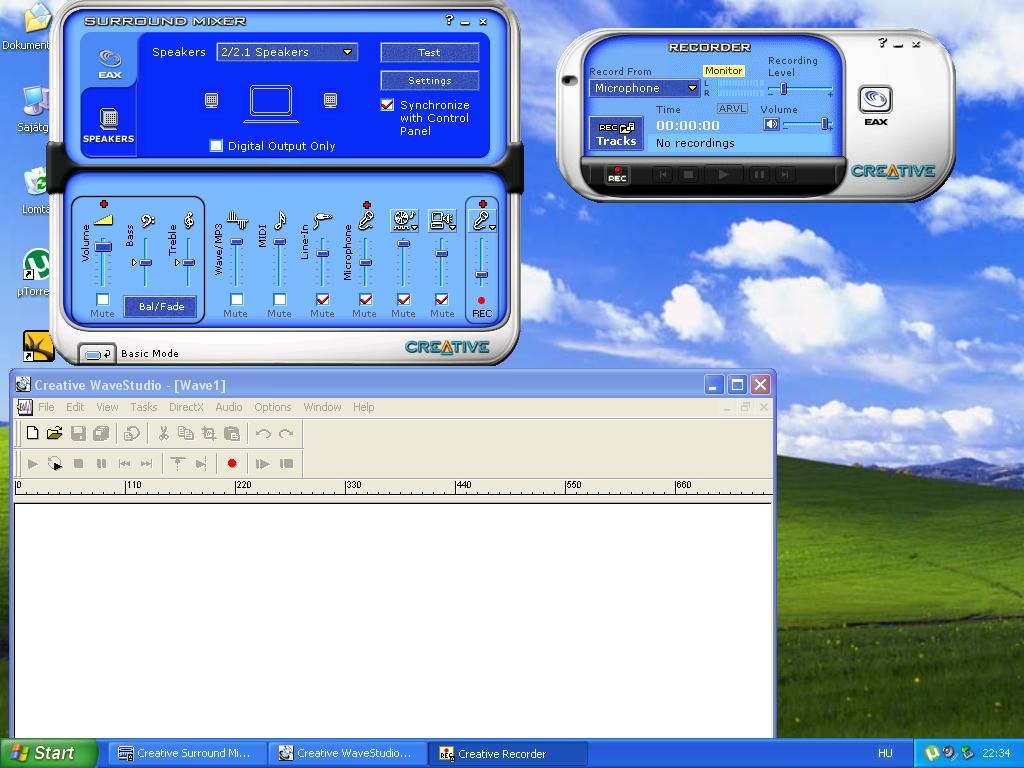Unmute the Microphone channel in mixer
Screen dimensions: 1024x768
(x=366, y=299)
